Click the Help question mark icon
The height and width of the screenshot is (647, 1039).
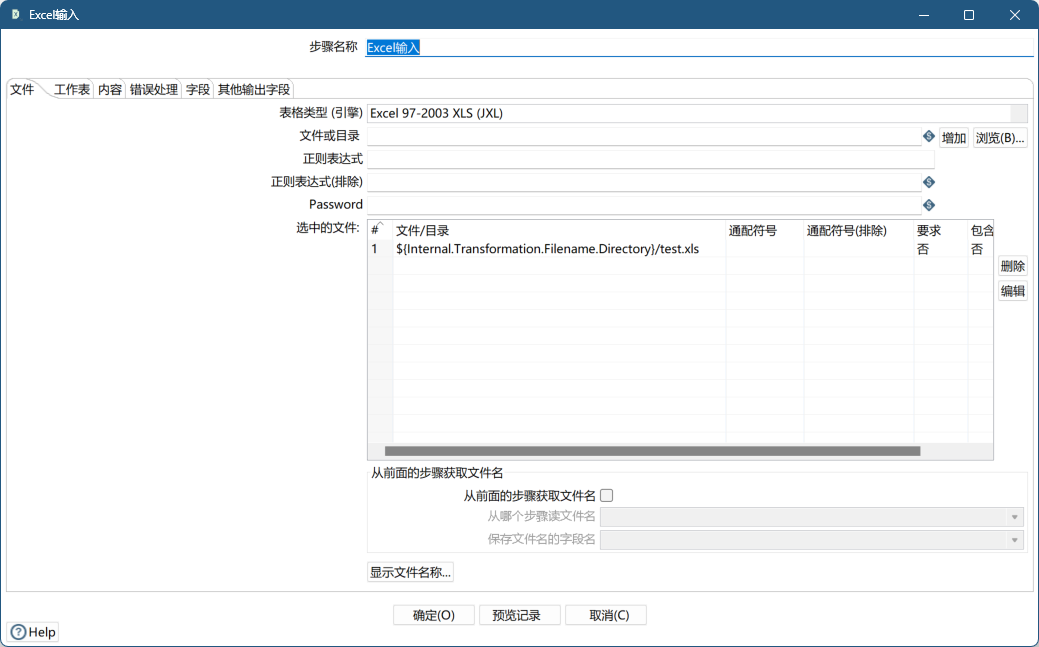click(x=18, y=632)
